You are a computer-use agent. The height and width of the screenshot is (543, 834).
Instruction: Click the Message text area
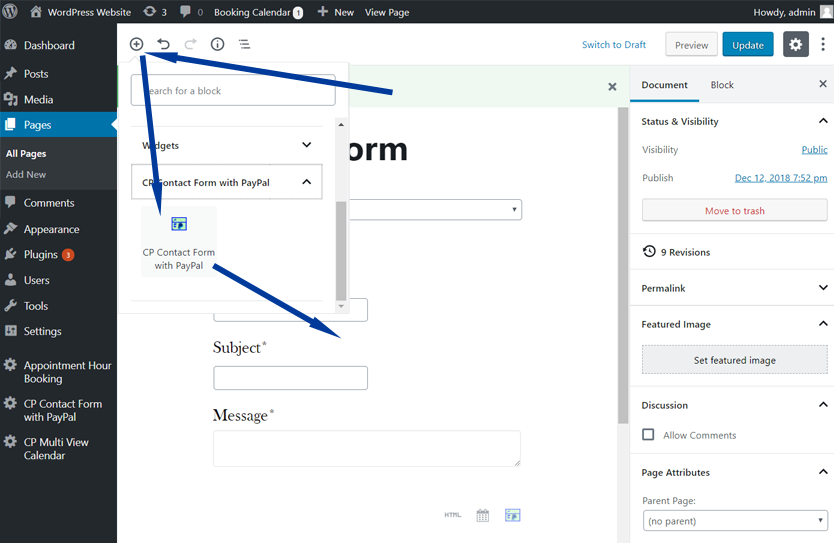click(367, 448)
